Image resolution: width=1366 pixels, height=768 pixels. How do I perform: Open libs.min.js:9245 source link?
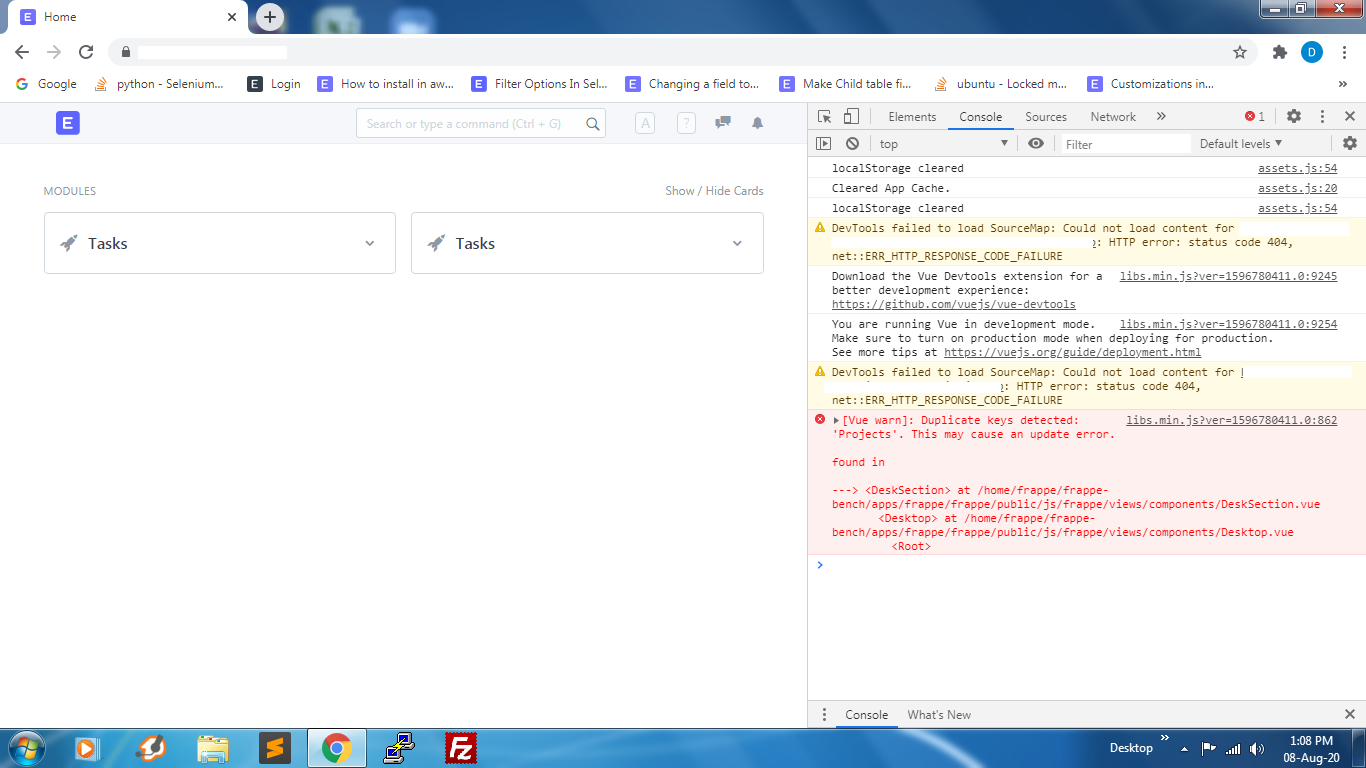1228,276
